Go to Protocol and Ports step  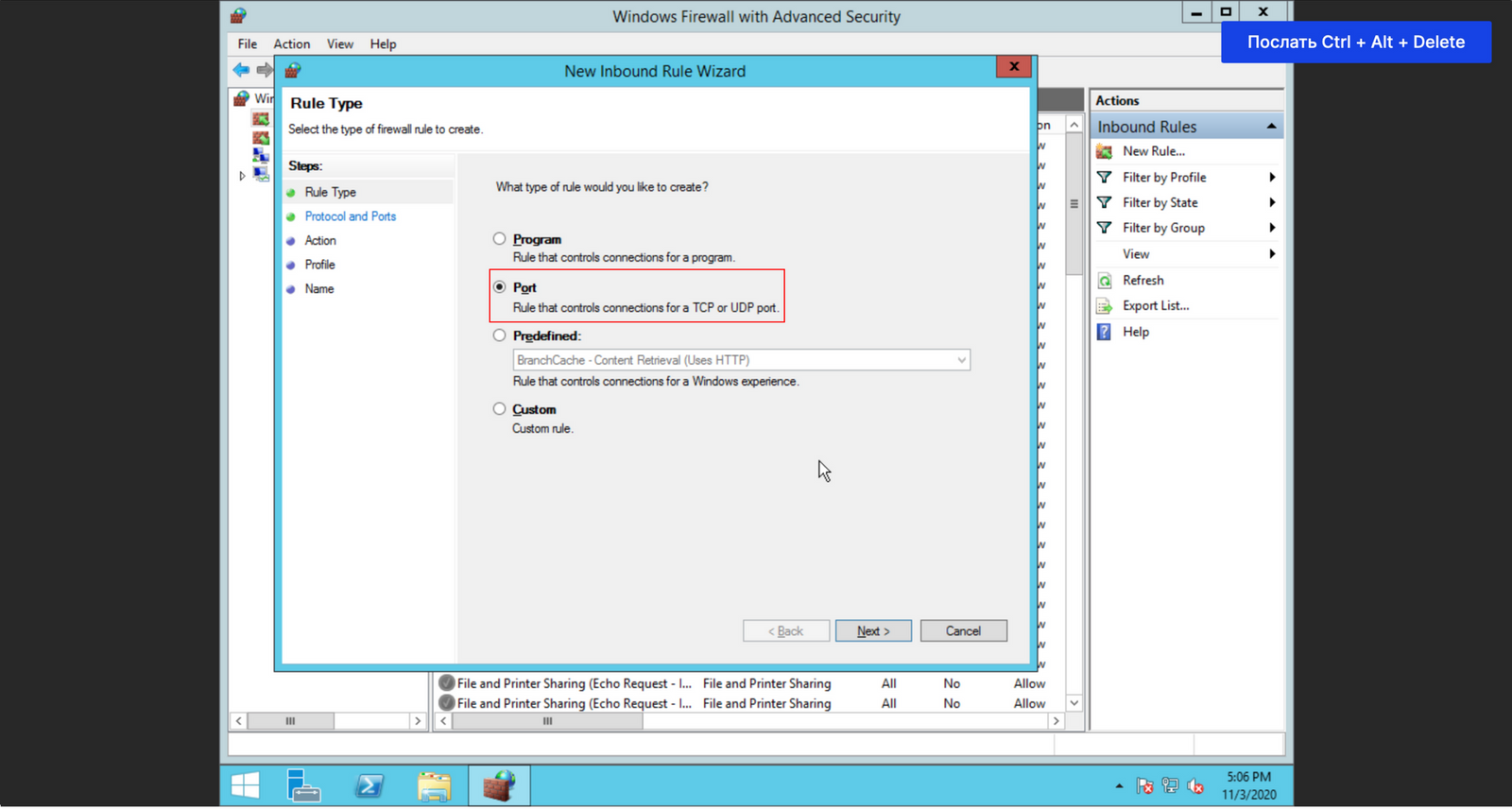(351, 216)
